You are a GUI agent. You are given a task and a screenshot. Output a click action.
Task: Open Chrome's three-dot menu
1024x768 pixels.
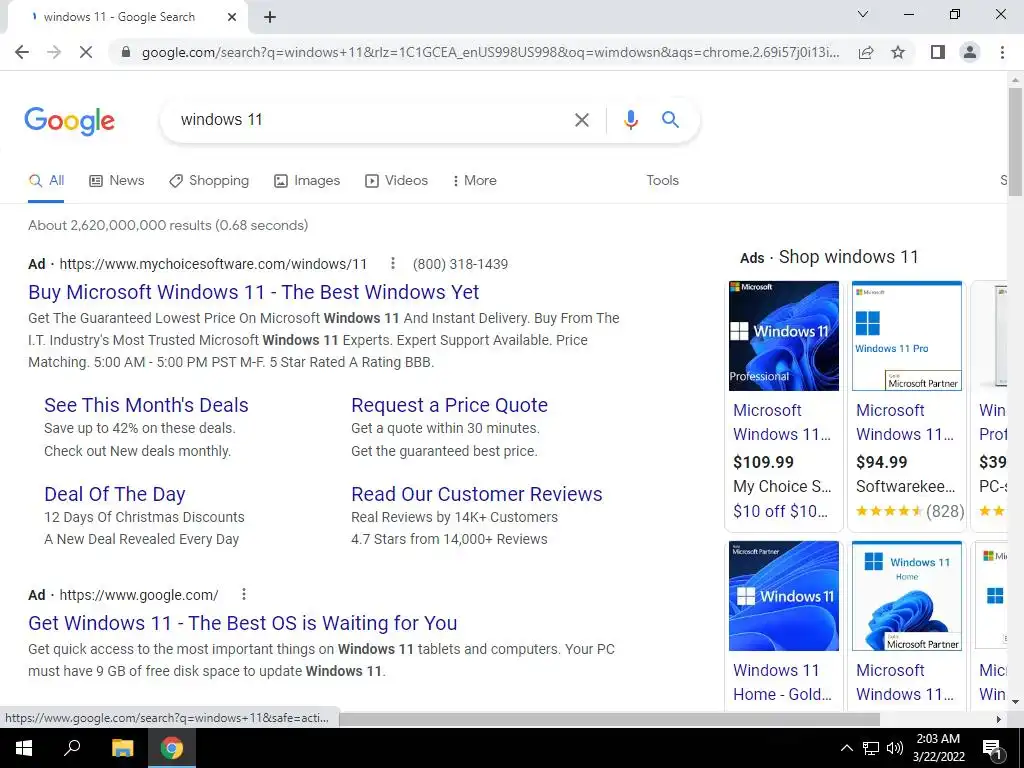[1002, 52]
